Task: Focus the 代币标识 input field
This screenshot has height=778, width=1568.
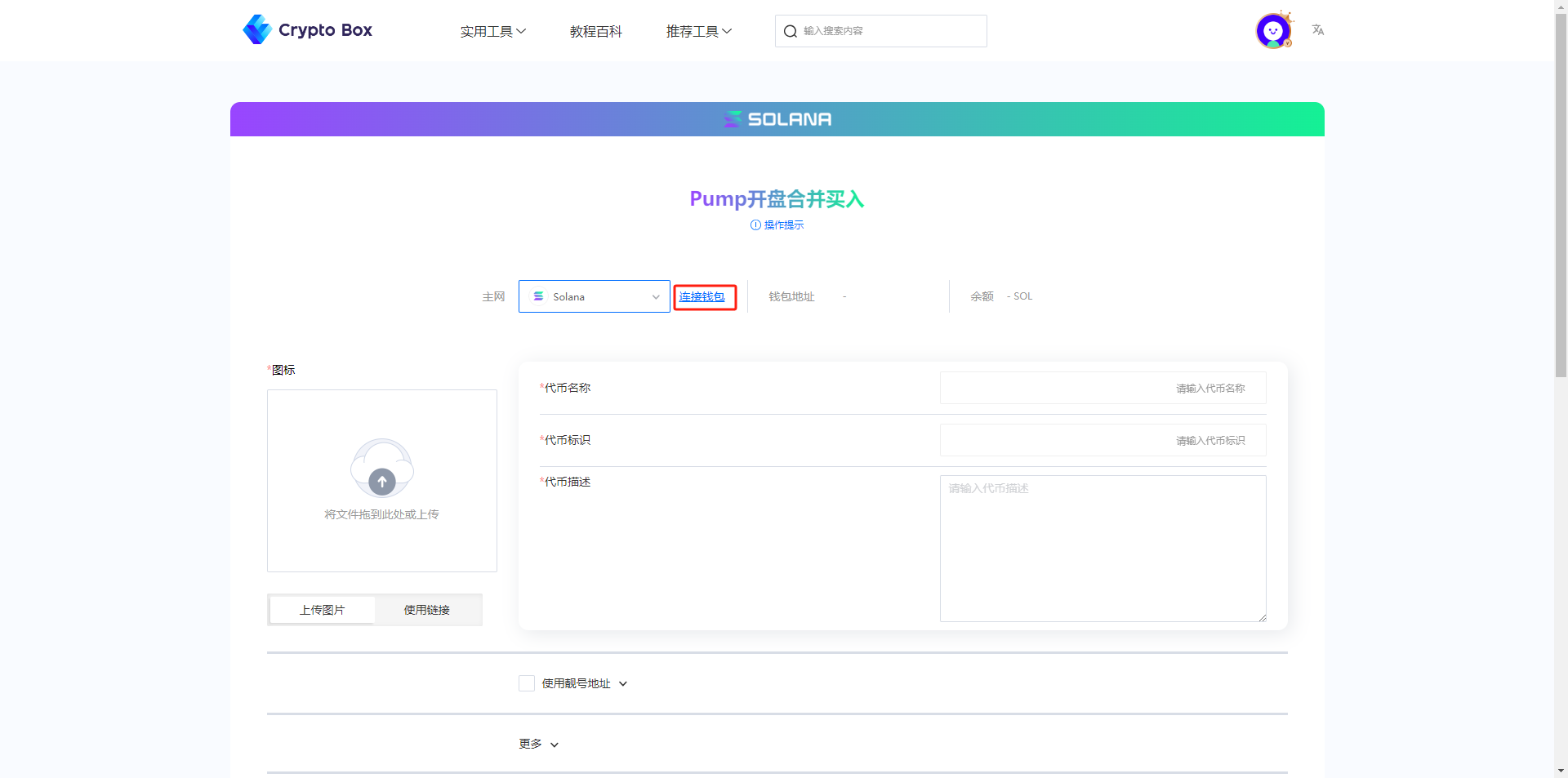Action: click(x=1102, y=440)
